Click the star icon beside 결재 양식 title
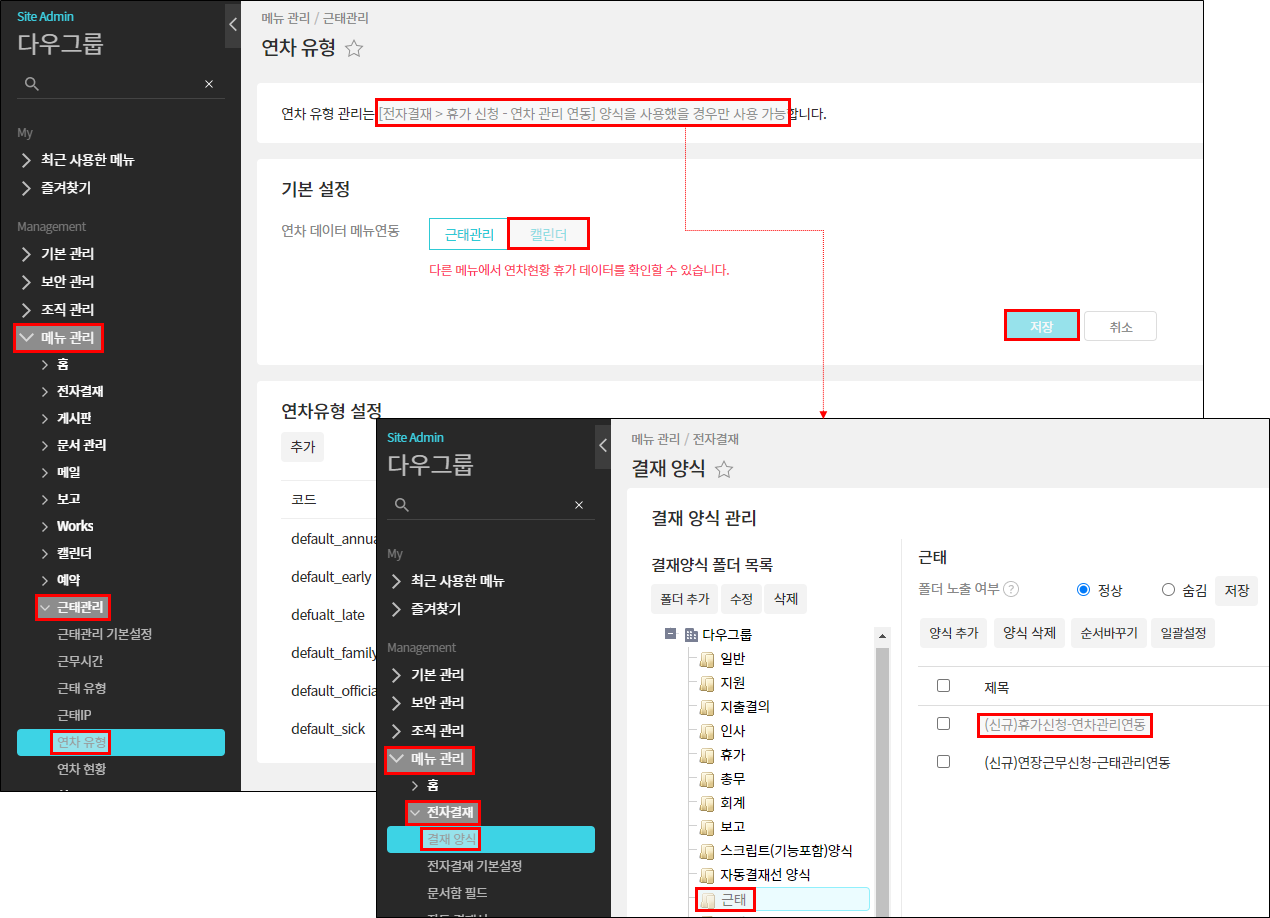Screen dimensions: 1270x918 click(x=724, y=469)
